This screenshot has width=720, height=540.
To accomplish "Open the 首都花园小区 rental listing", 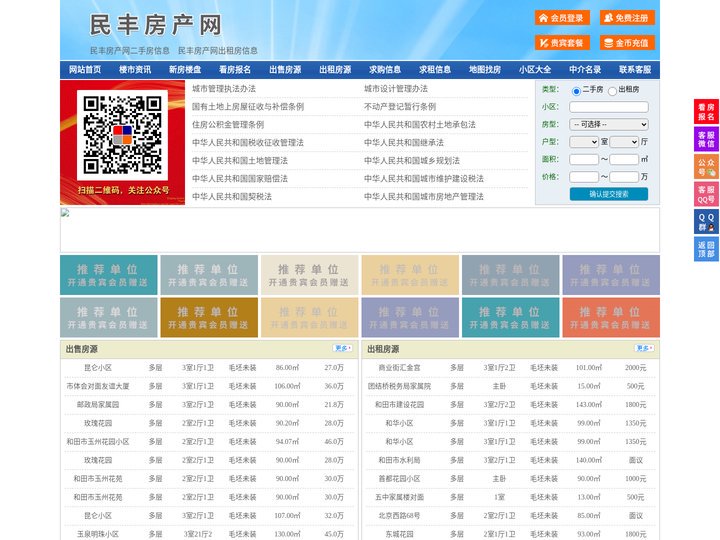I will pos(399,478).
